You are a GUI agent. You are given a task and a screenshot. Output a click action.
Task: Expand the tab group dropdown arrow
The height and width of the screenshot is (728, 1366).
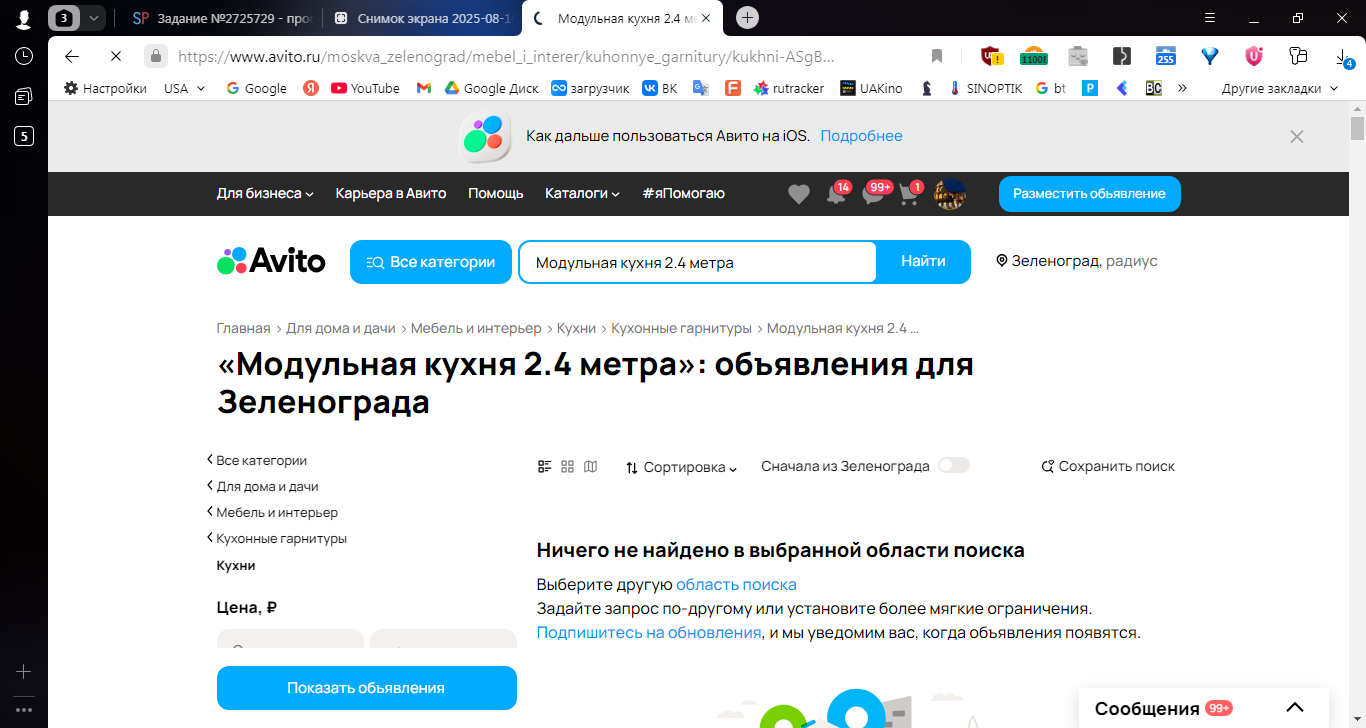94,17
